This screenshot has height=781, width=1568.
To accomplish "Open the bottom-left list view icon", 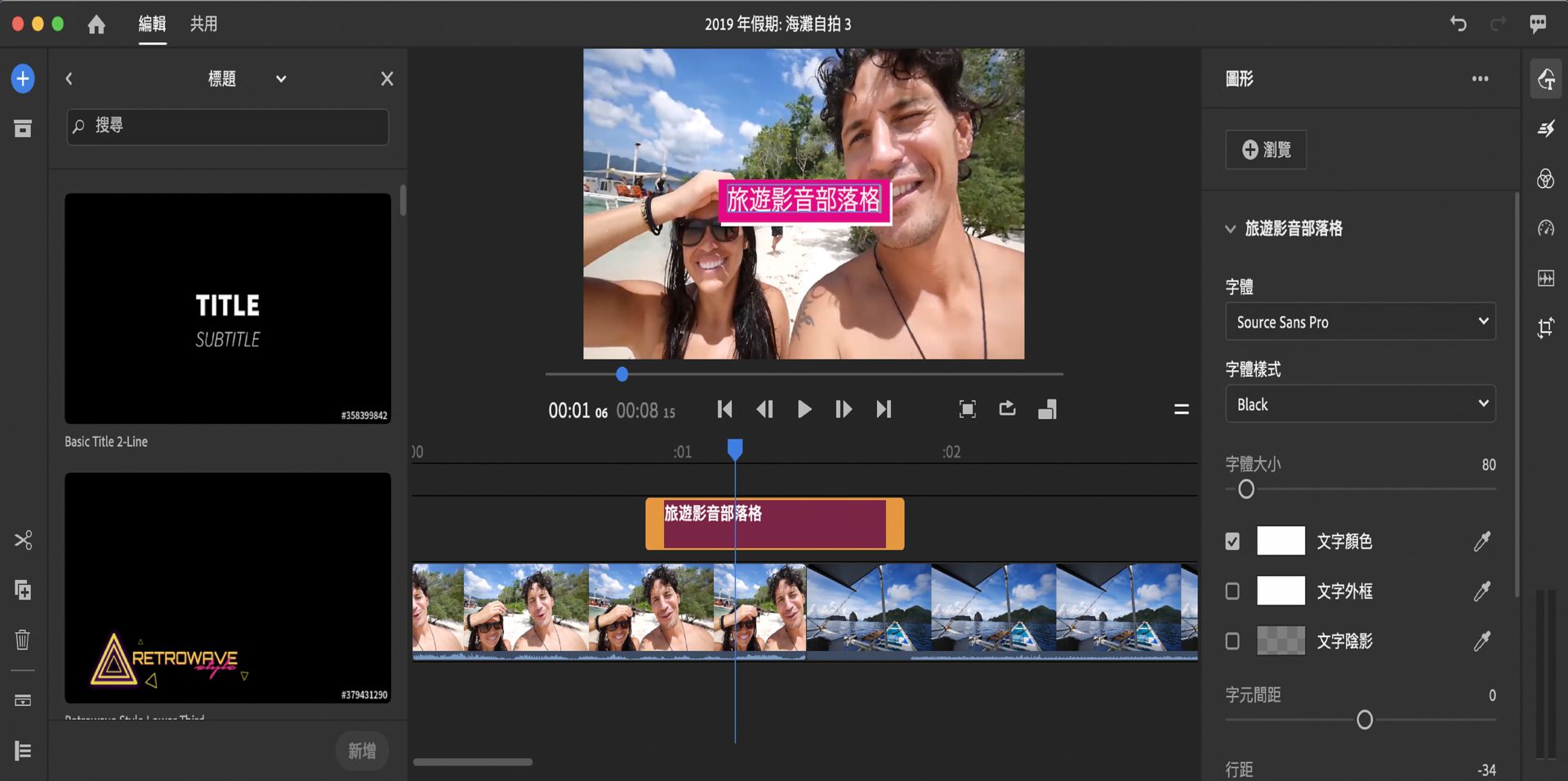I will click(23, 751).
